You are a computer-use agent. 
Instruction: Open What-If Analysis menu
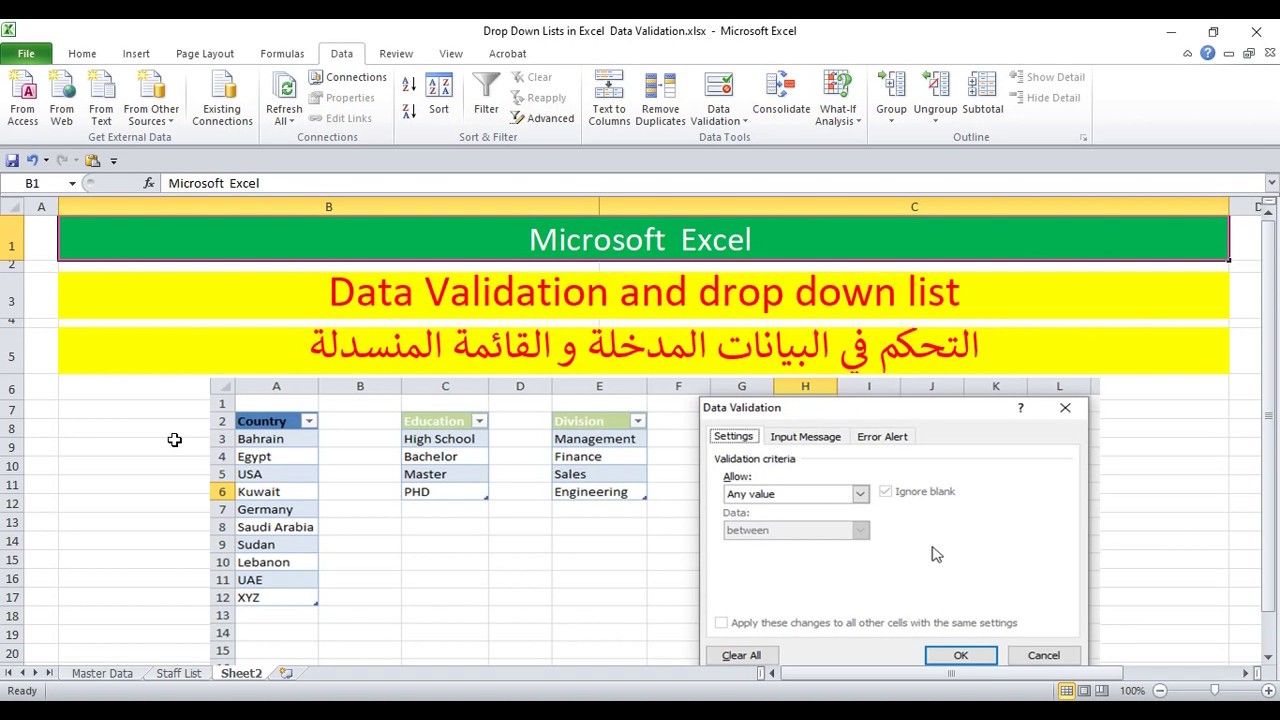pos(838,98)
